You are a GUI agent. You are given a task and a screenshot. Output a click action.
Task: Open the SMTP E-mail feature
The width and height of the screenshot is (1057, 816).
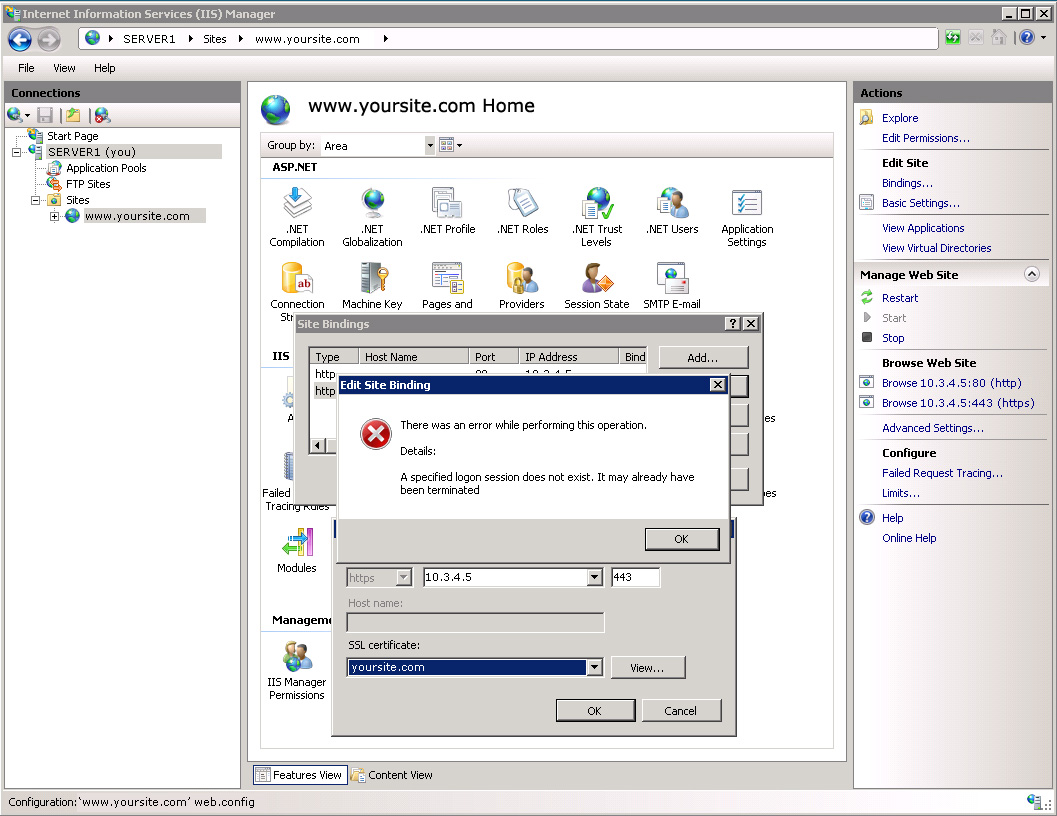click(x=672, y=286)
